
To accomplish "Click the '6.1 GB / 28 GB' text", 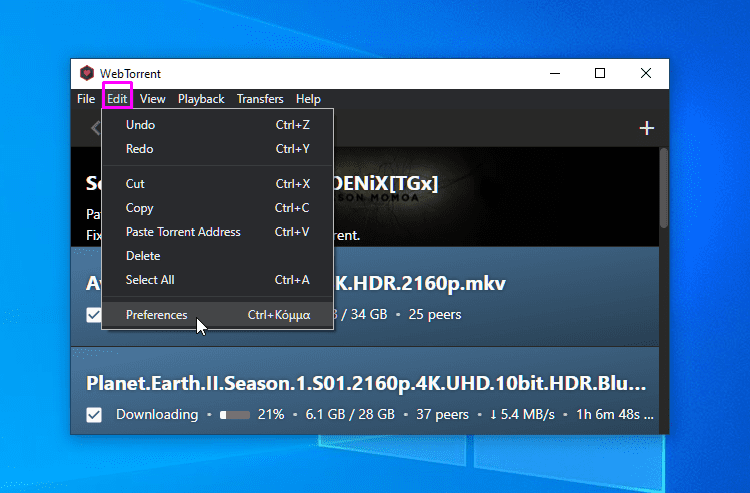I will (x=350, y=415).
